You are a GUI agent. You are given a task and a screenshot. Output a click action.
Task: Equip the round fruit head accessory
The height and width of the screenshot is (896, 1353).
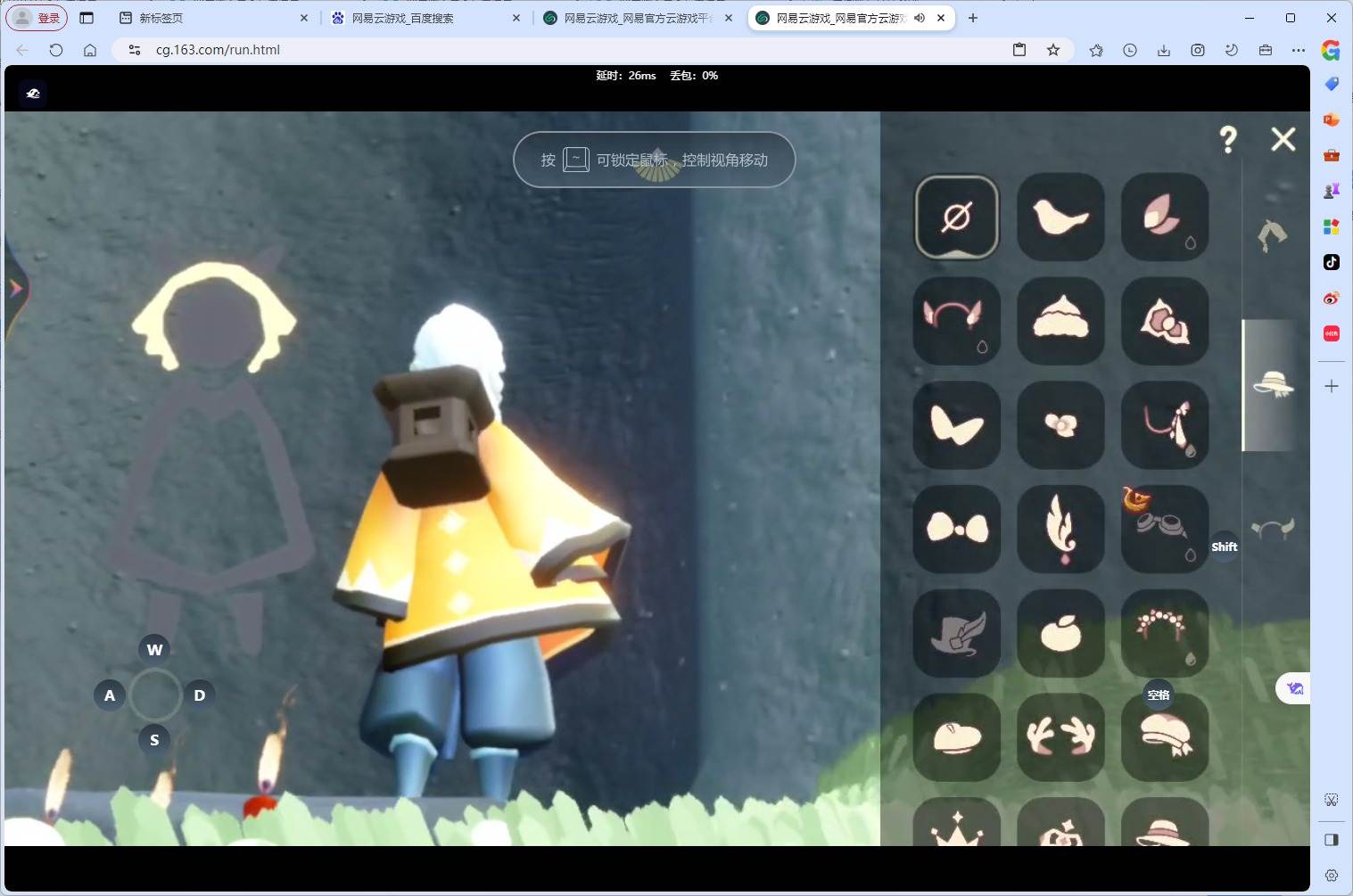point(1060,633)
